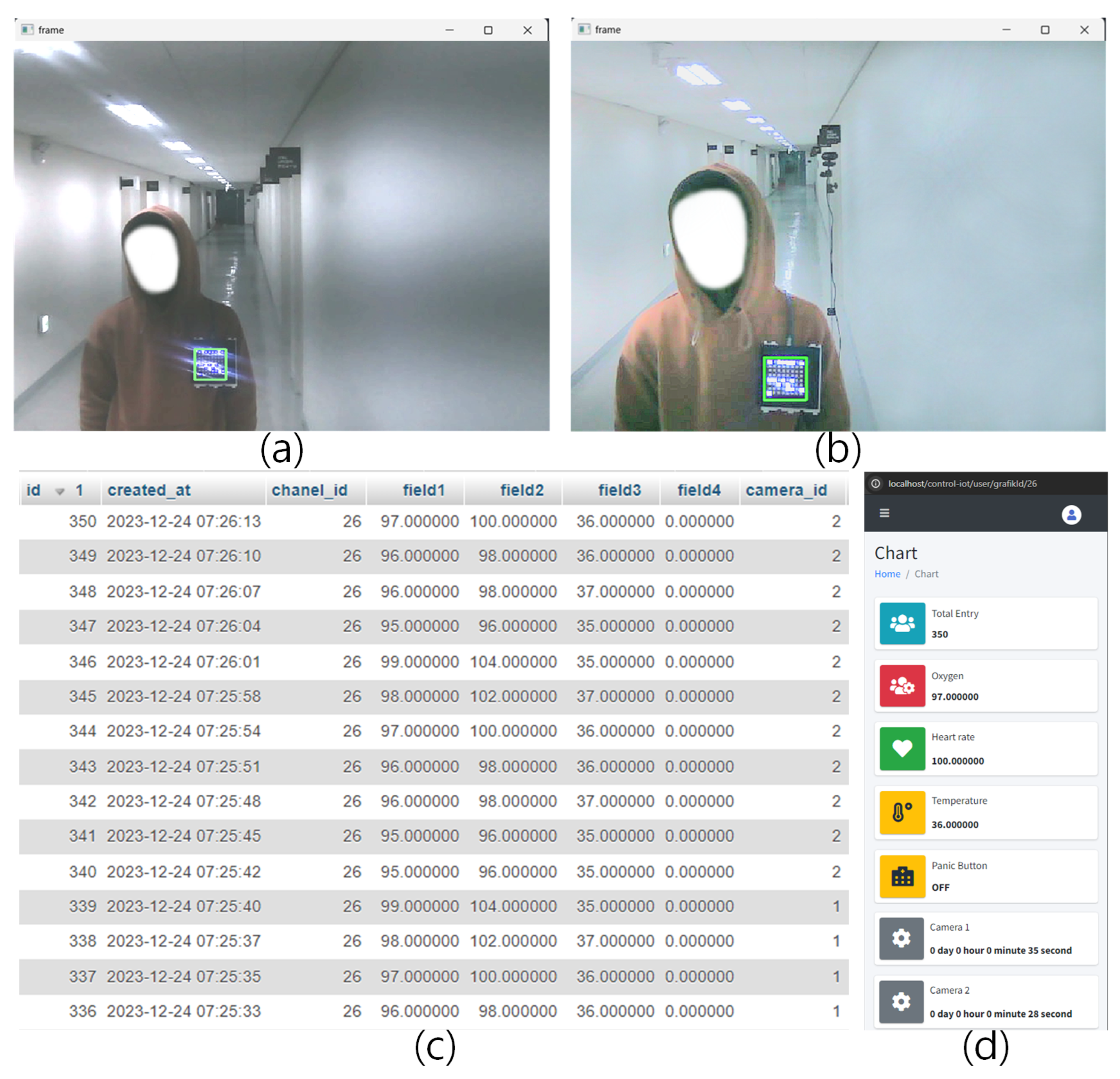The image size is (1120, 1079).
Task: Click timestamp 2023-12-24 07:25:45
Action: 184,836
